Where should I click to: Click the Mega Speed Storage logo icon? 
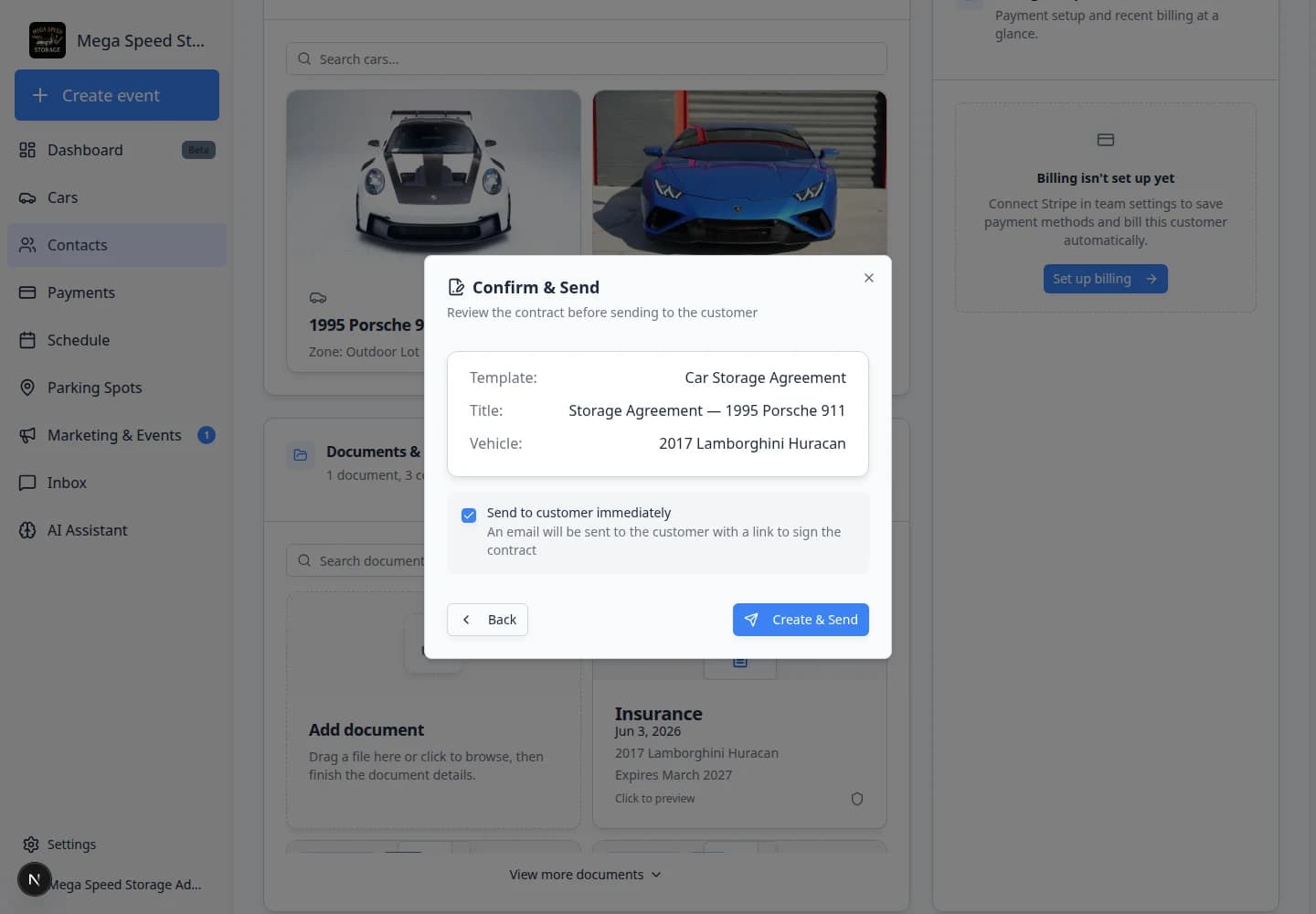48,40
